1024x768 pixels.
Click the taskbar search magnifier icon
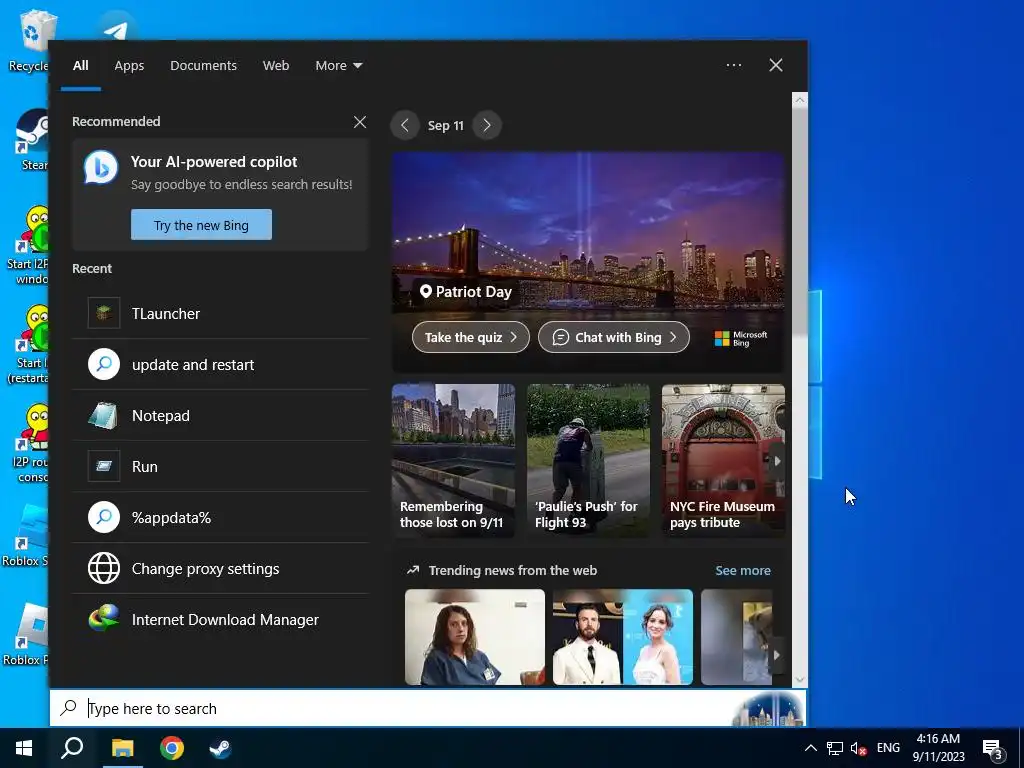pyautogui.click(x=72, y=748)
